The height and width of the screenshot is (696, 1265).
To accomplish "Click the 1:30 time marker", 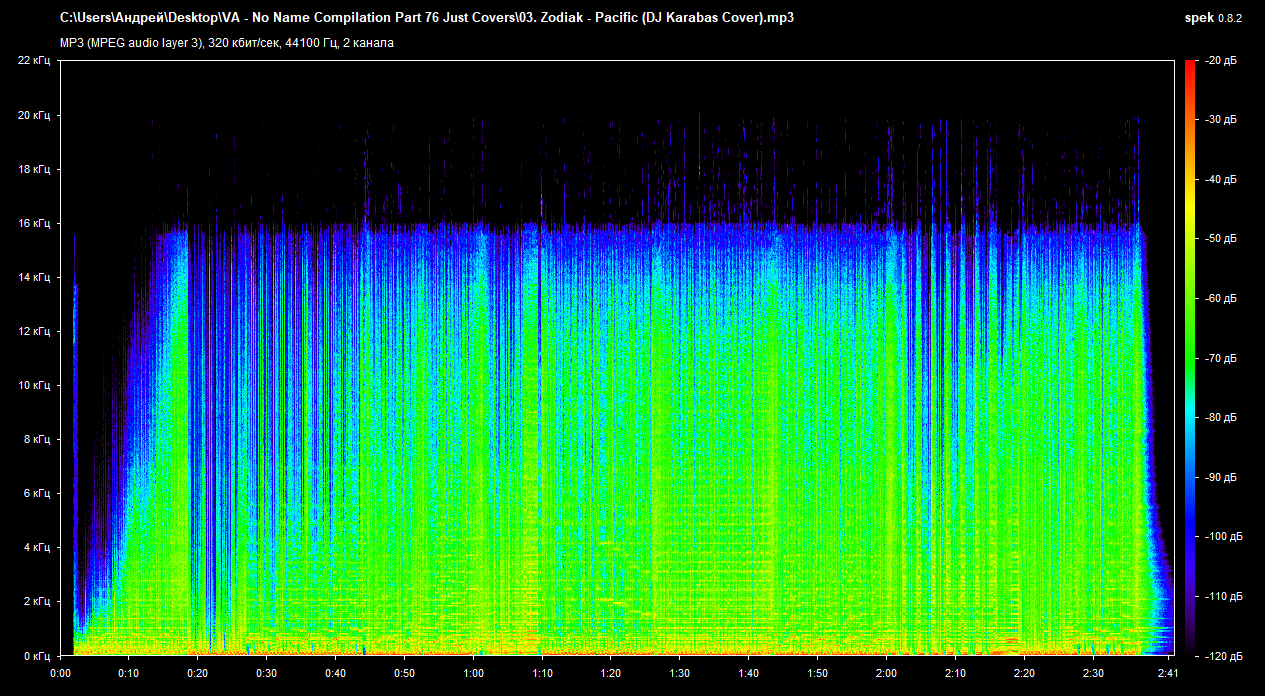I will pyautogui.click(x=680, y=673).
